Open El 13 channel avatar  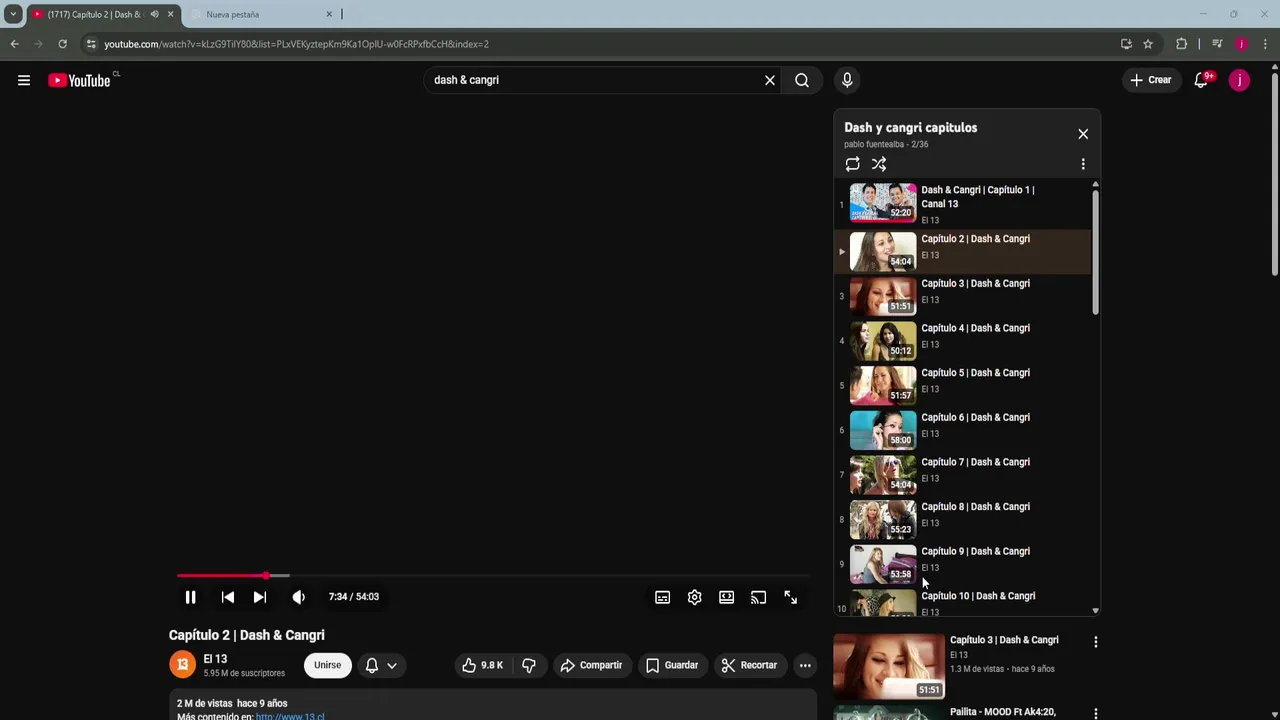[182, 665]
